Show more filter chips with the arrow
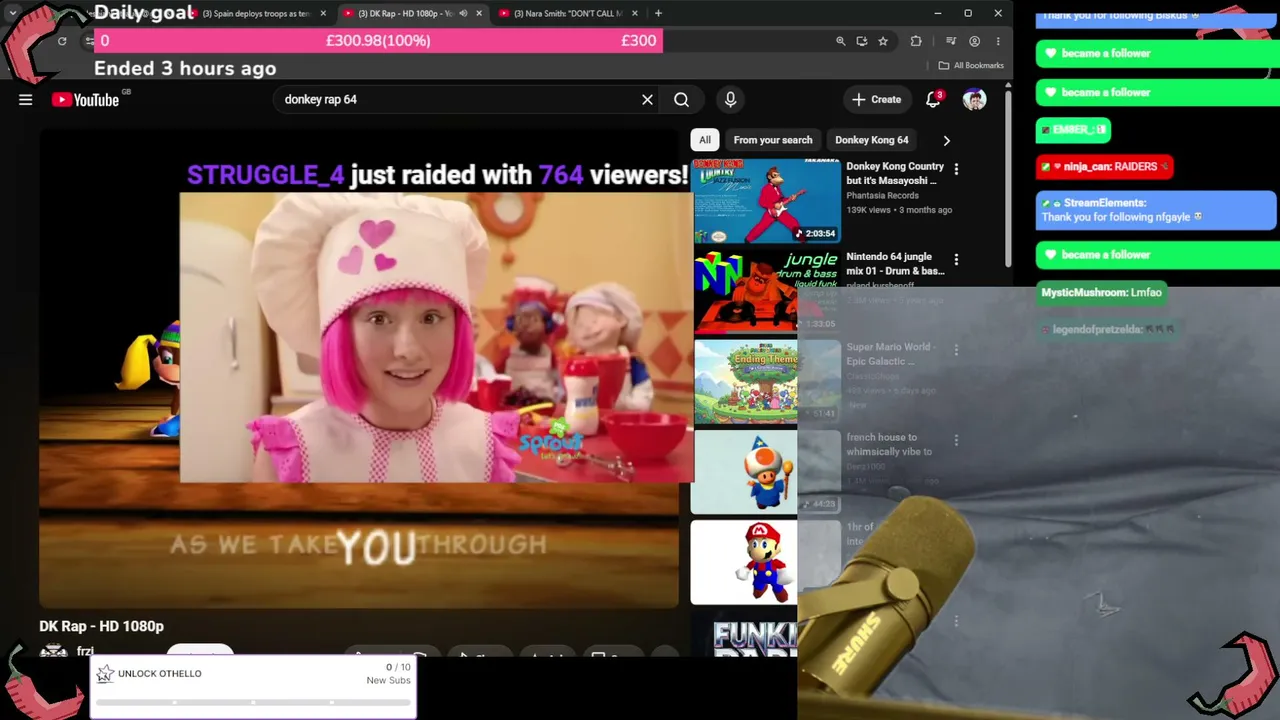Image resolution: width=1280 pixels, height=720 pixels. click(946, 140)
